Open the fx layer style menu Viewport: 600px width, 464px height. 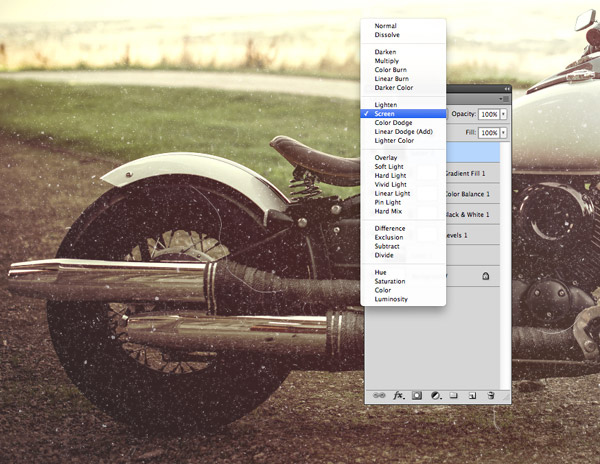398,396
